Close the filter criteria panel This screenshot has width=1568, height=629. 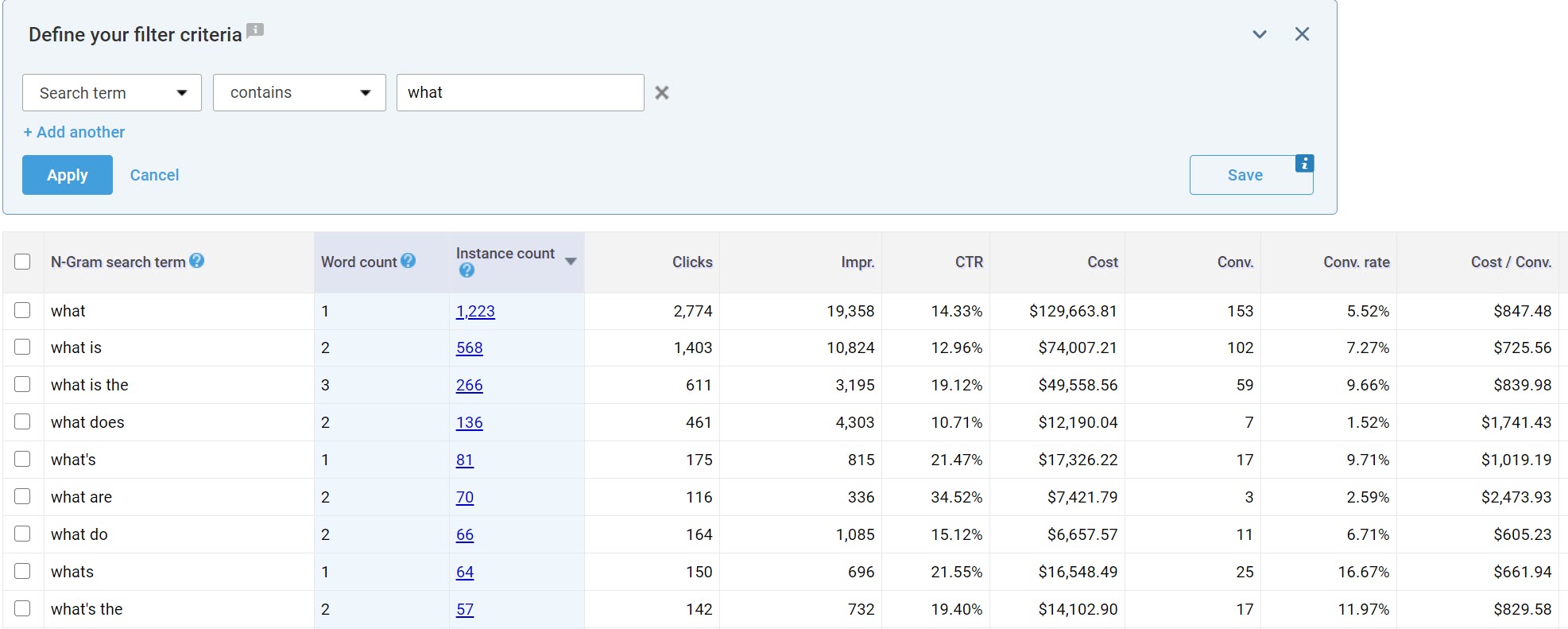point(1302,34)
